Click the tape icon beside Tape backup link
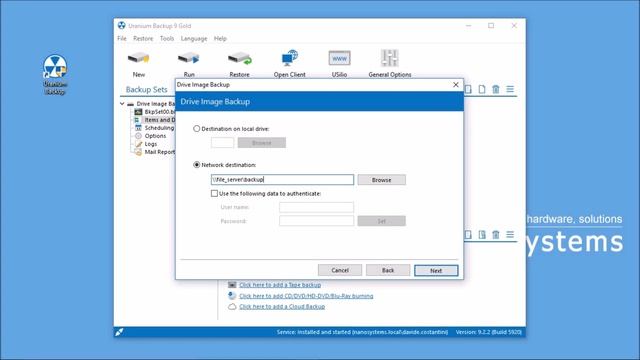The height and width of the screenshot is (360, 640). point(232,284)
